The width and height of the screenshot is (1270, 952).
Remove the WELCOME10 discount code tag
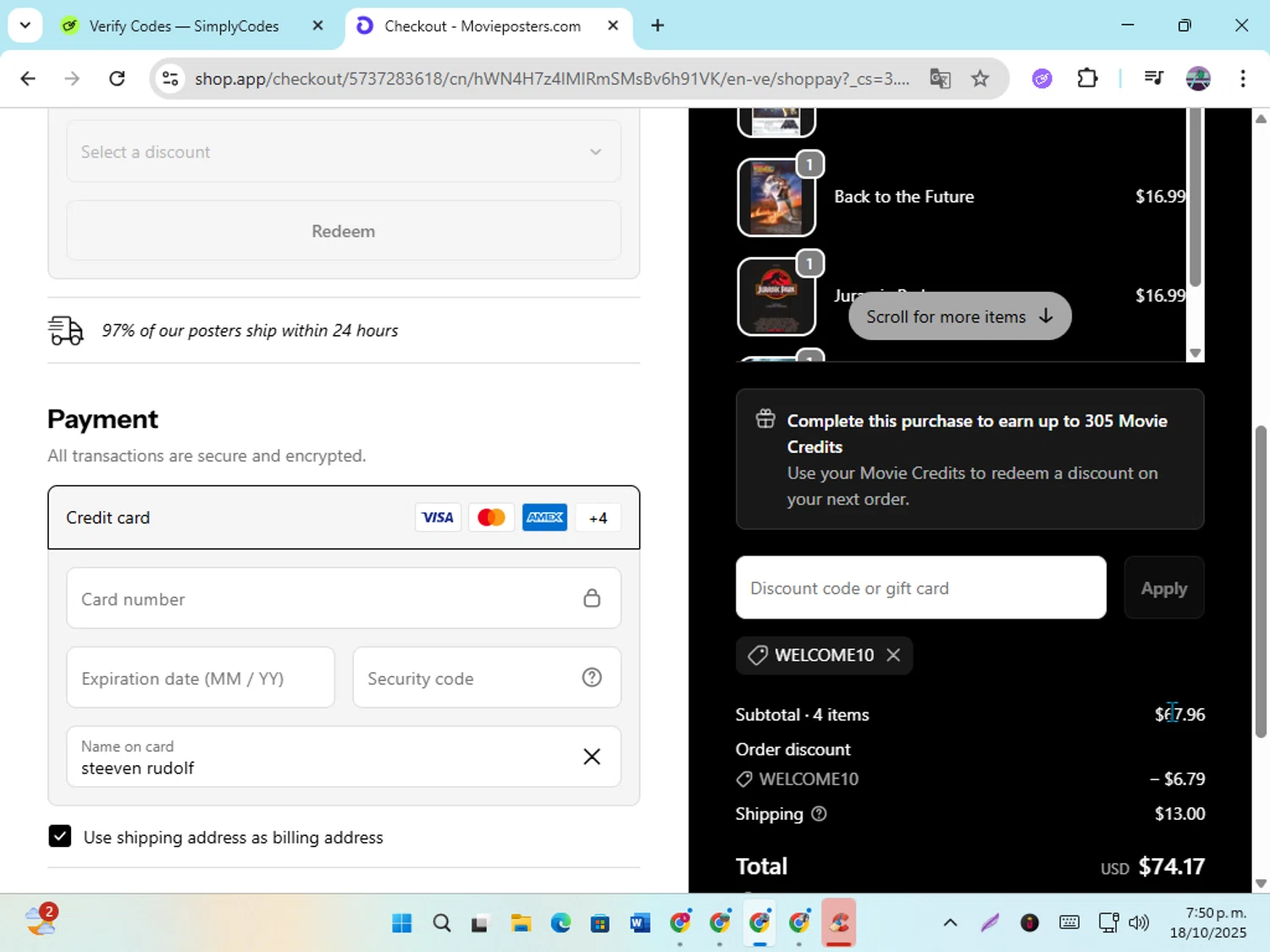(893, 655)
